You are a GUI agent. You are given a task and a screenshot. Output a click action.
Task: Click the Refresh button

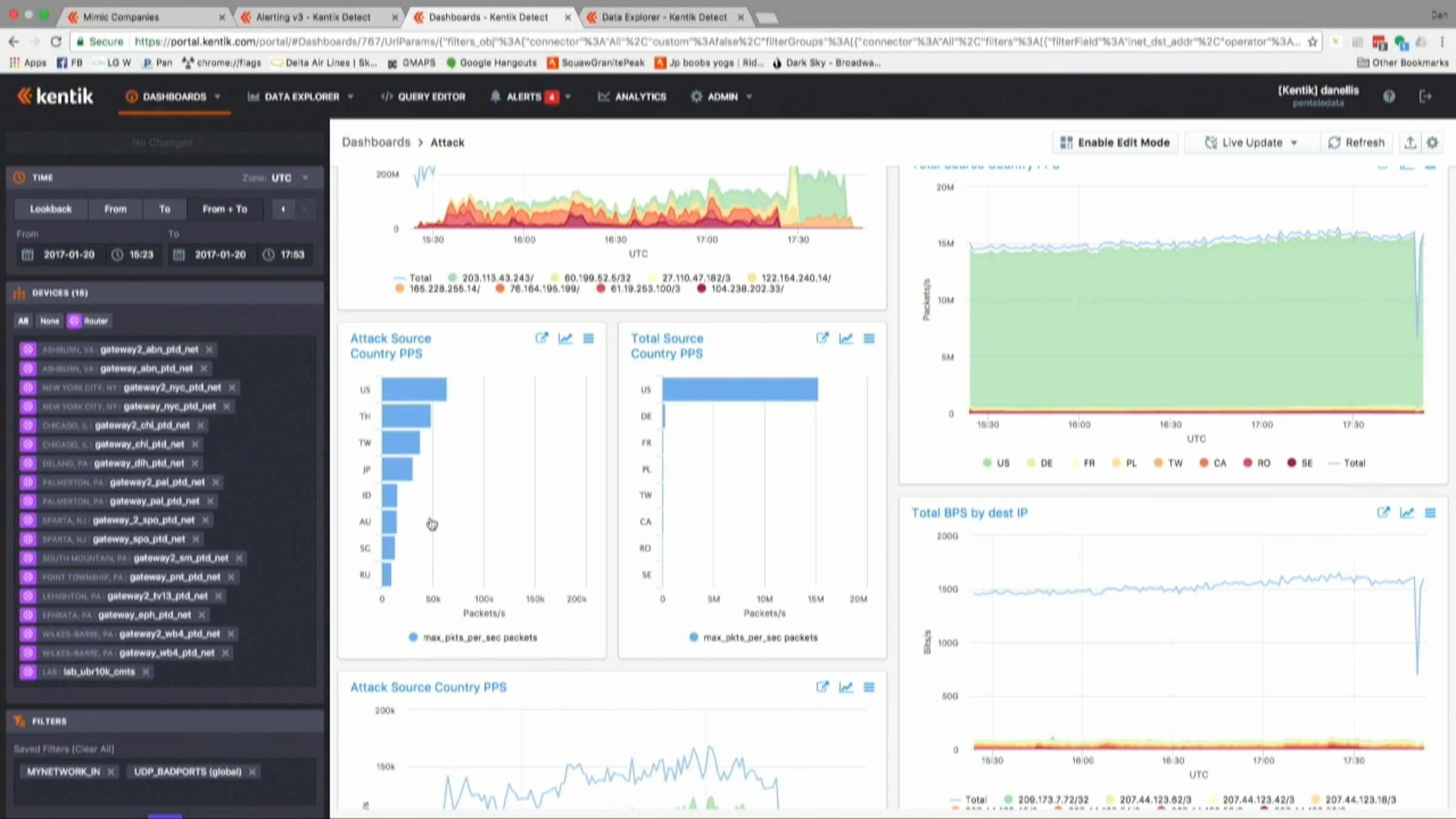click(1357, 143)
